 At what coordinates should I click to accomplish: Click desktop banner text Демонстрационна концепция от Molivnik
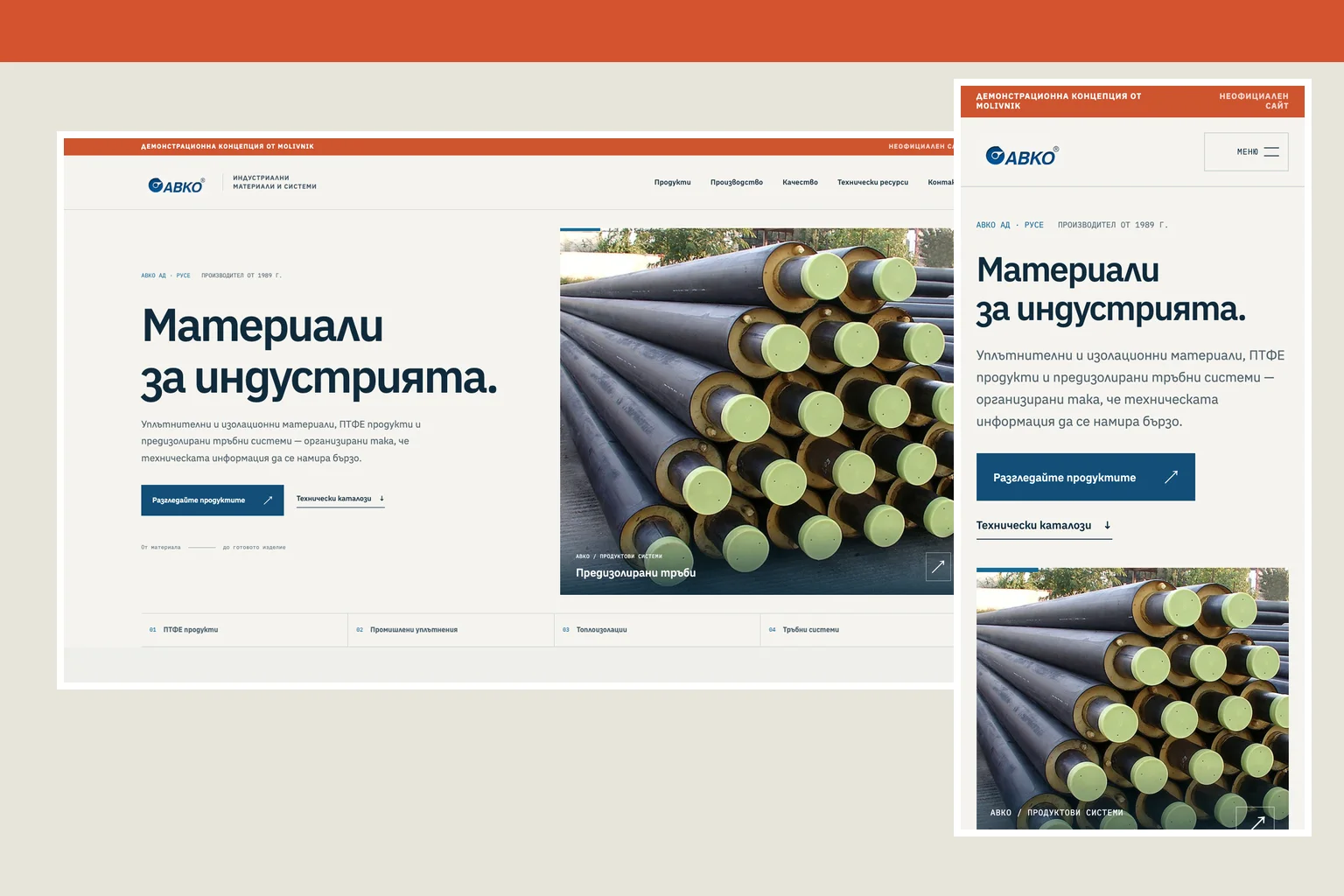coord(227,147)
